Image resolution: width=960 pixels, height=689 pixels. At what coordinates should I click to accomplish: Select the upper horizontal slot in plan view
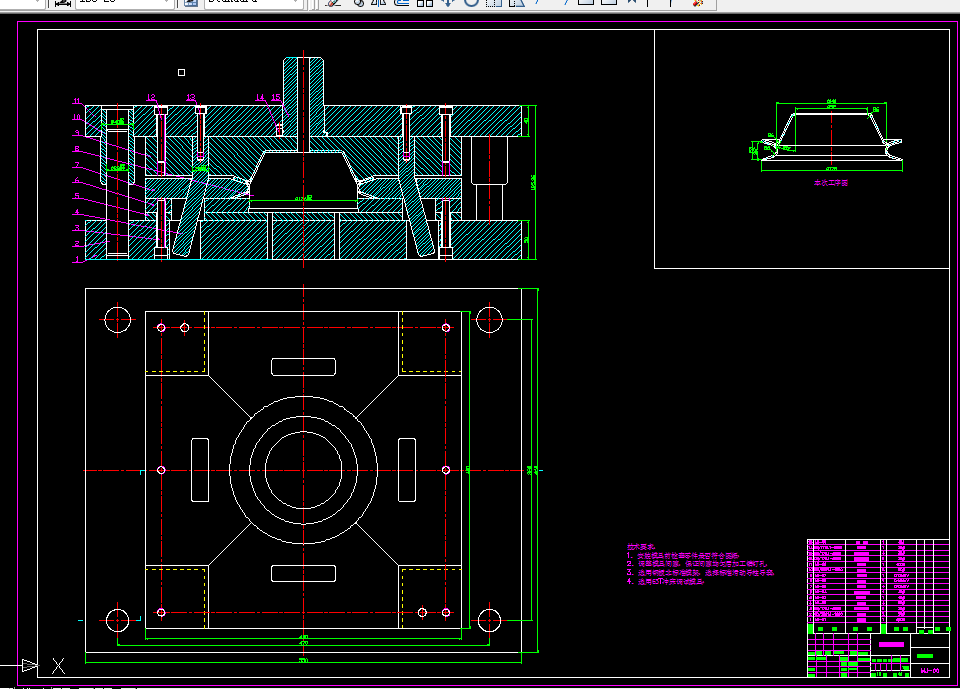[303, 366]
